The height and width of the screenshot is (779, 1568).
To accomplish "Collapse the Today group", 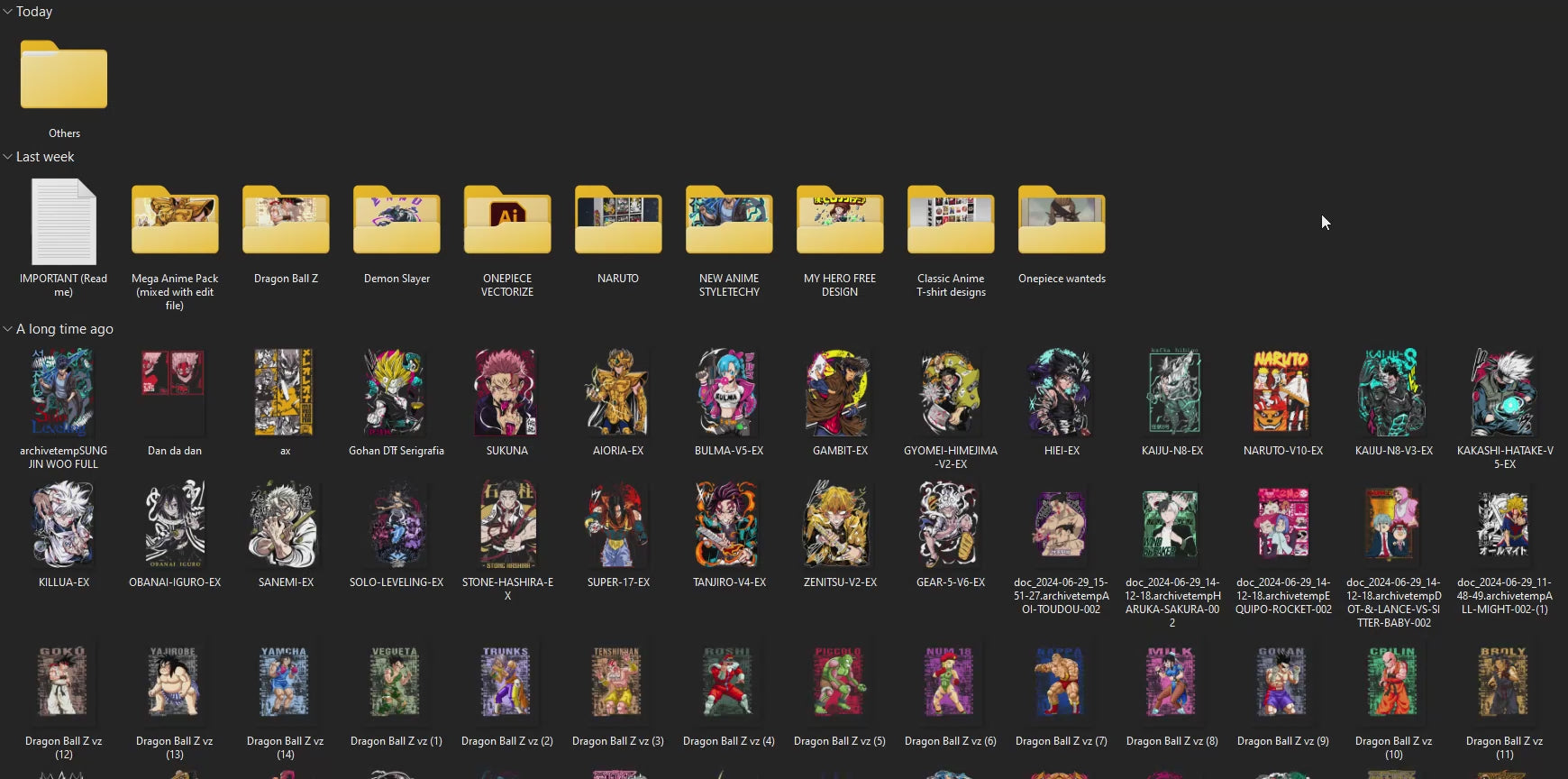I will [7, 12].
